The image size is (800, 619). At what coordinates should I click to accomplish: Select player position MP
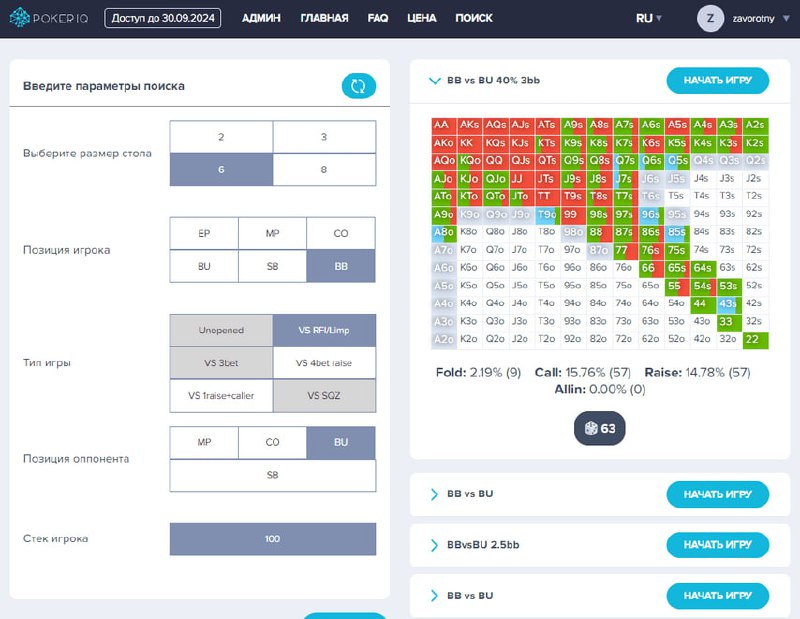[272, 233]
